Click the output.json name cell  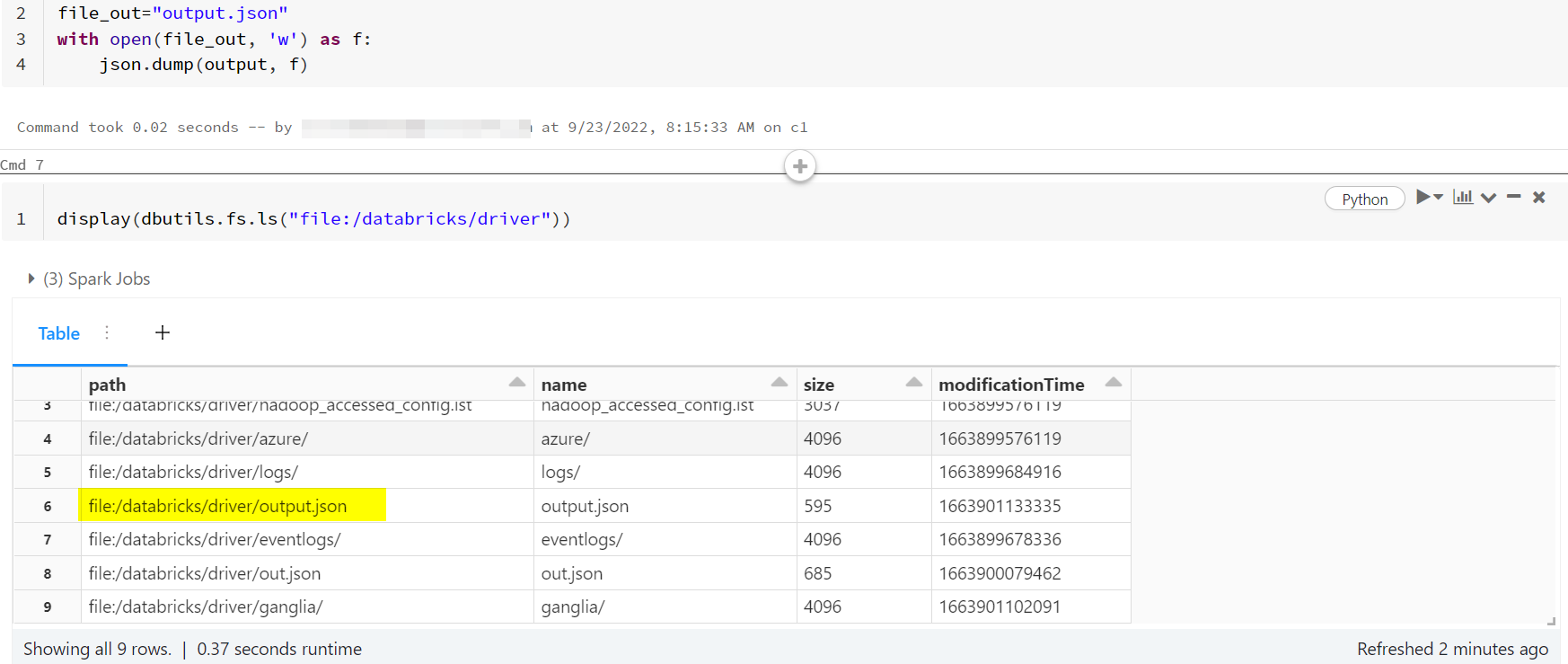point(665,506)
